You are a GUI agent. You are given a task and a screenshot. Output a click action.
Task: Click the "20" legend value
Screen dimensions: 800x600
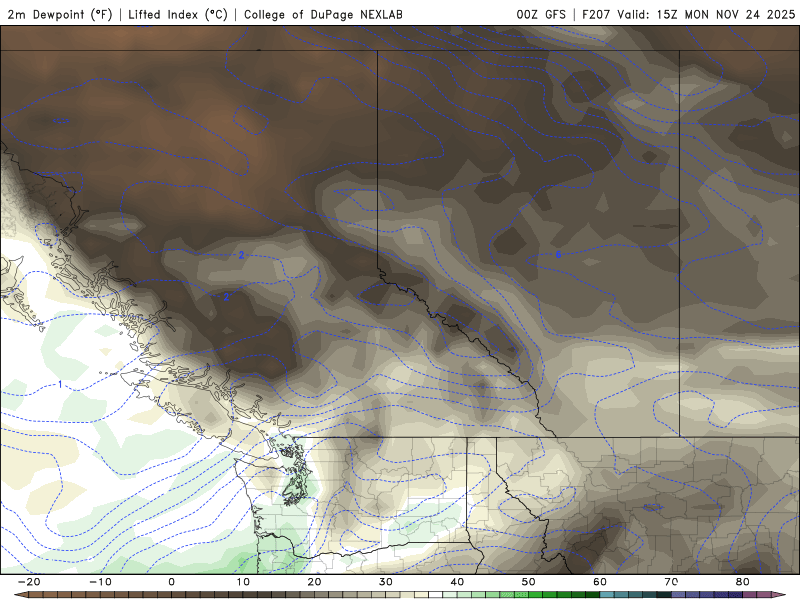click(x=314, y=582)
